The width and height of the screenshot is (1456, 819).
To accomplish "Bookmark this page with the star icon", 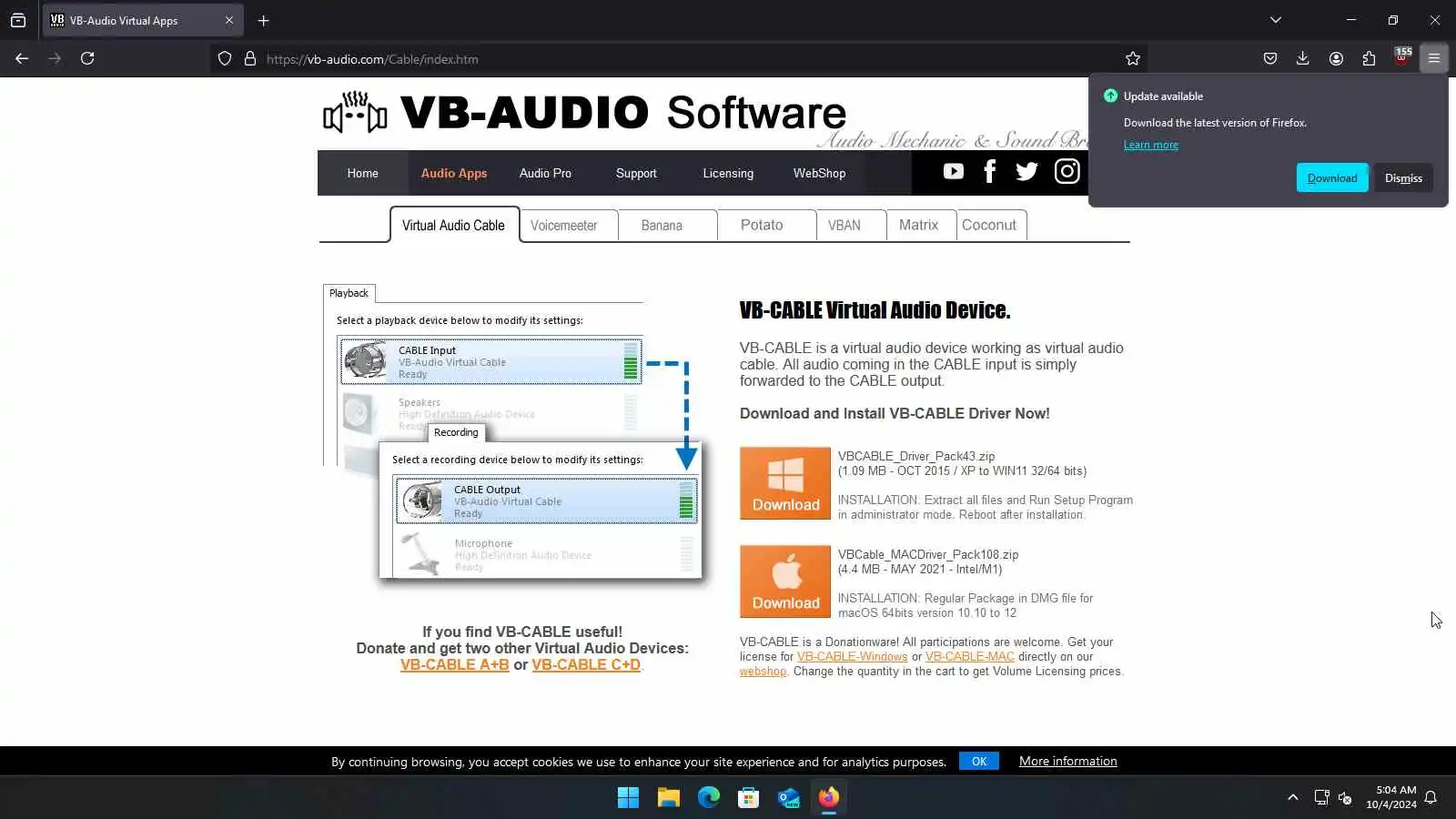I will click(1133, 59).
